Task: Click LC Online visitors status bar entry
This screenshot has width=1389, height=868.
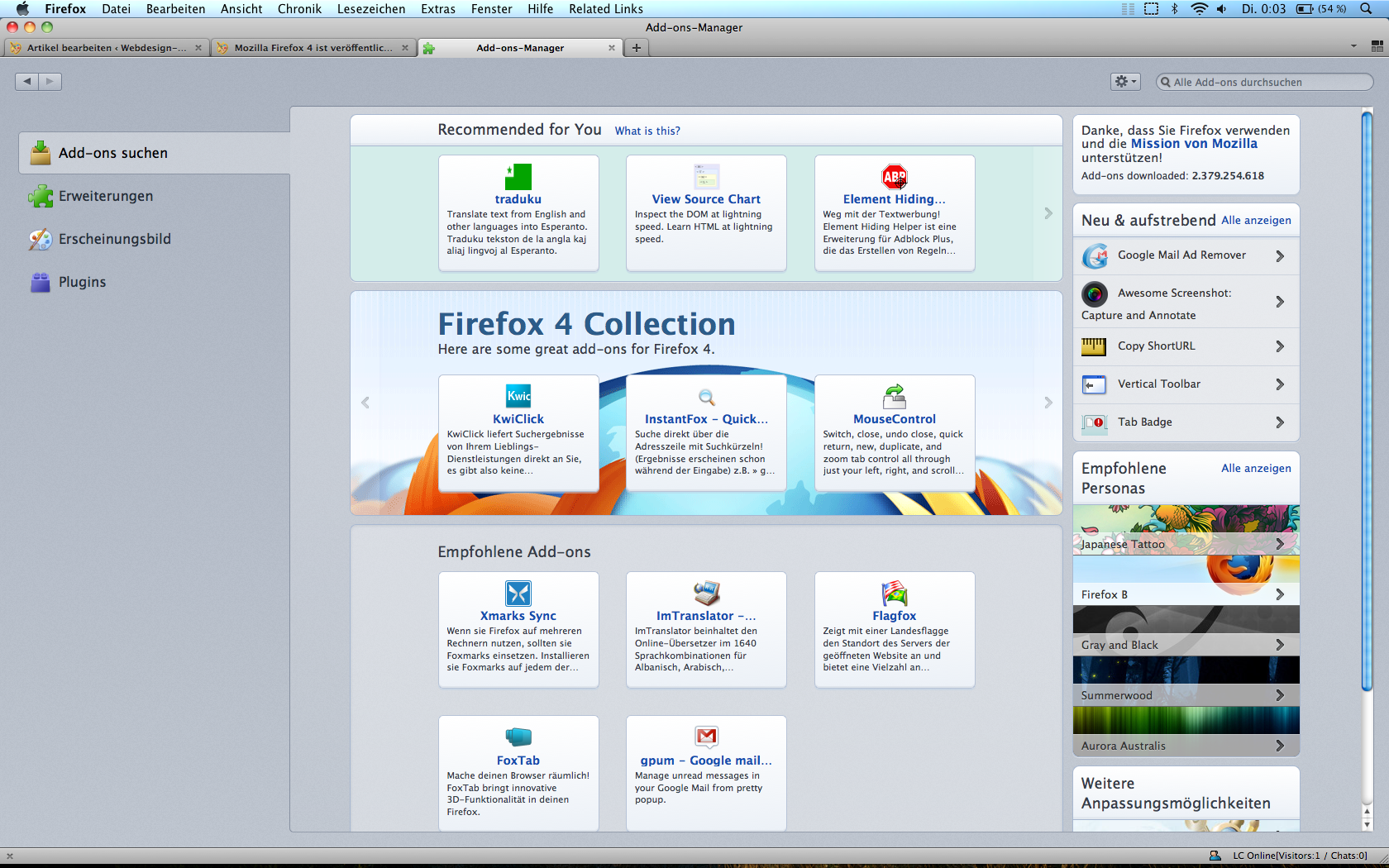Action: (x=1289, y=856)
